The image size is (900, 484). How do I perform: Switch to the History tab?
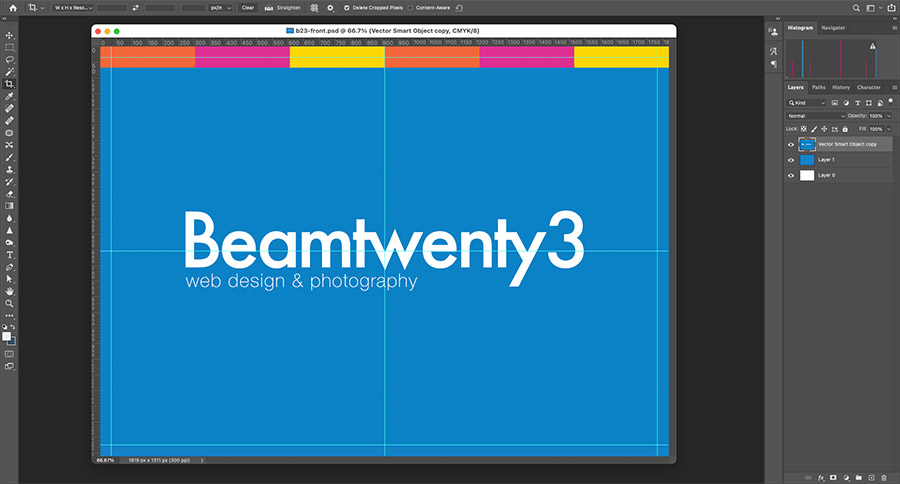(x=841, y=87)
